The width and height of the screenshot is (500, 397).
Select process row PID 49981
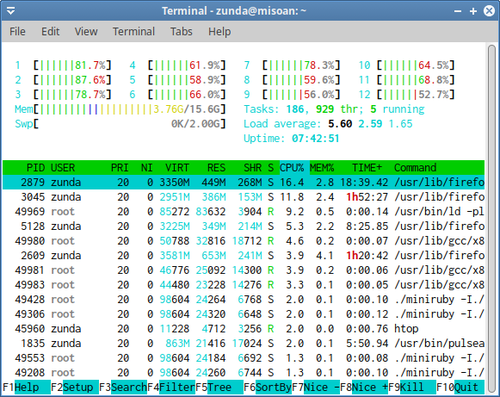pyautogui.click(x=243, y=270)
